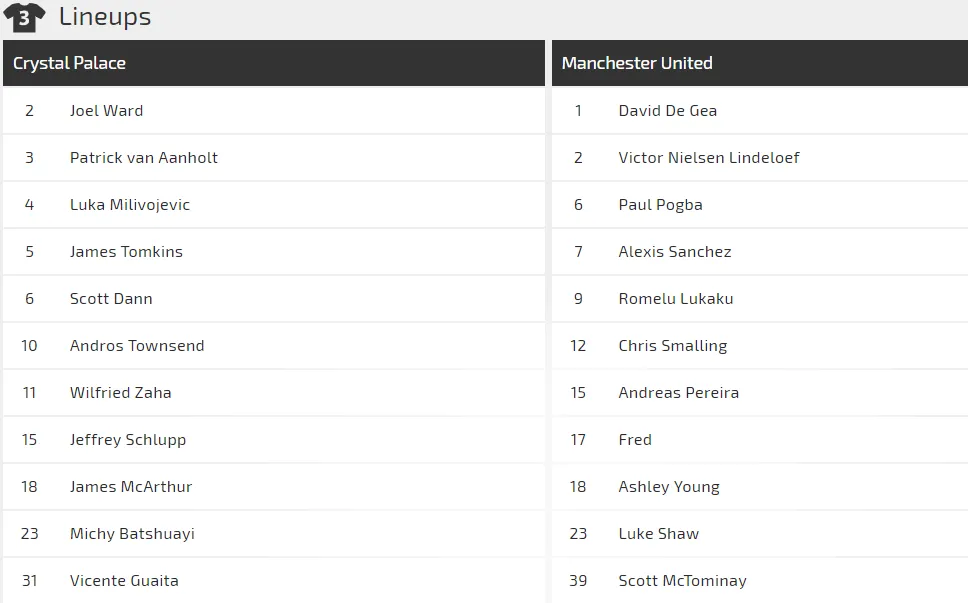Viewport: 968px width, 603px height.
Task: Open Romelu Lukaku's player entry
Action: tap(675, 299)
